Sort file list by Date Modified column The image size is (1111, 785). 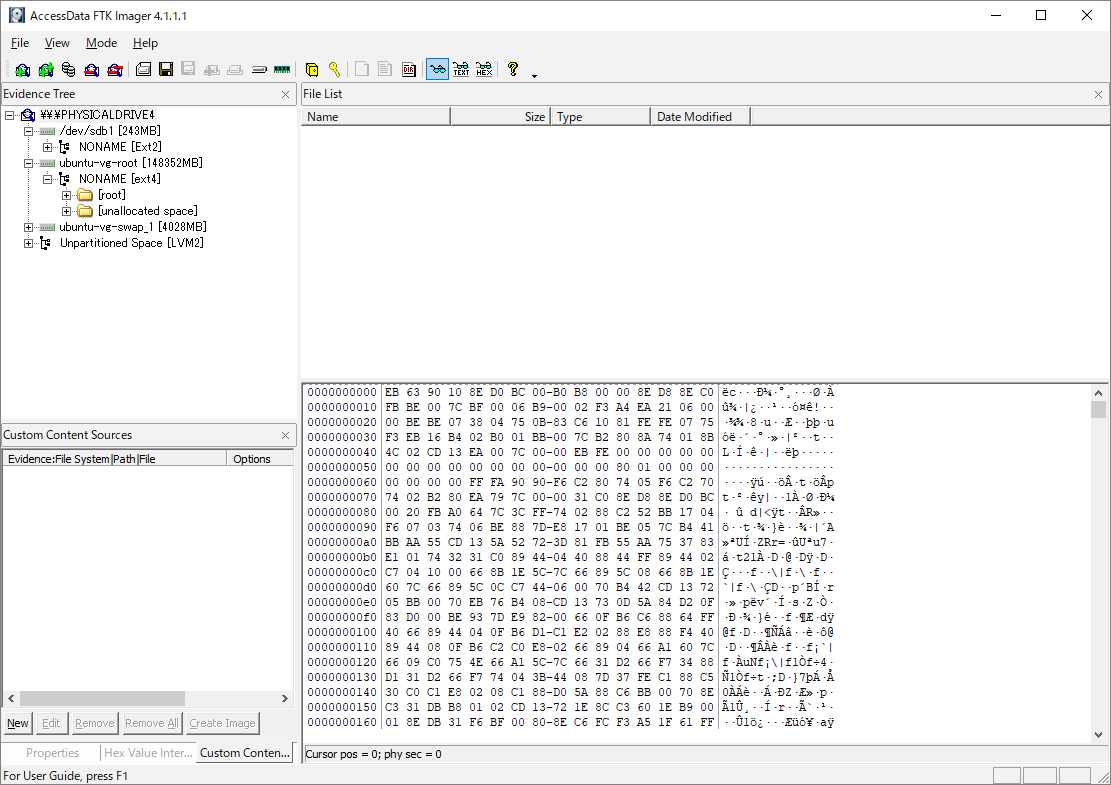[700, 117]
